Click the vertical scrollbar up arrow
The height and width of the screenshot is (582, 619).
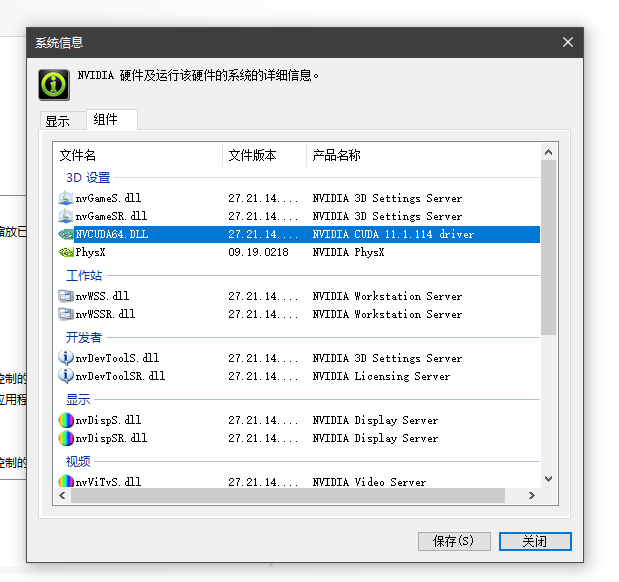548,152
